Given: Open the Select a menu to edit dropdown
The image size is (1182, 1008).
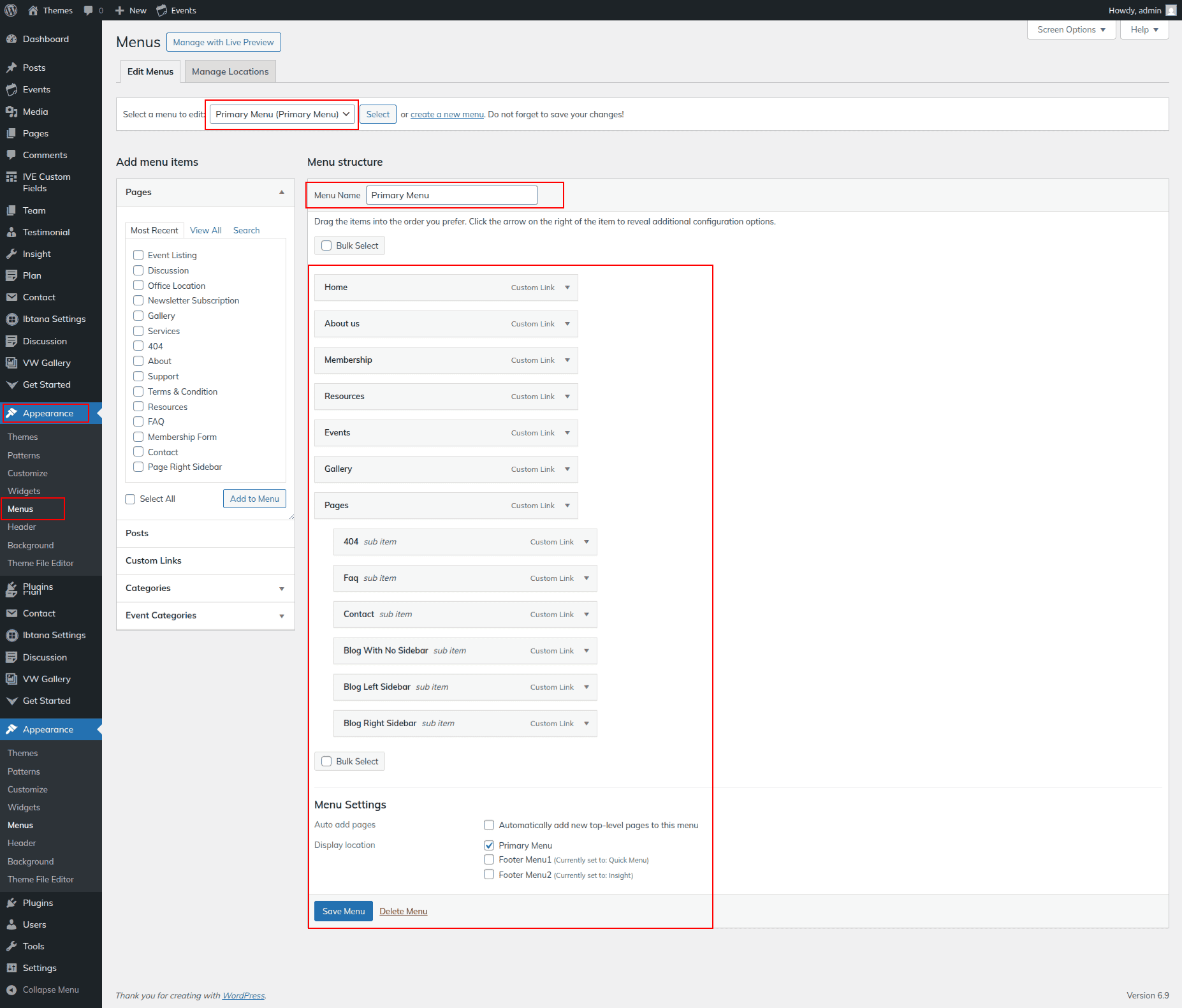Looking at the screenshot, I should [x=282, y=114].
